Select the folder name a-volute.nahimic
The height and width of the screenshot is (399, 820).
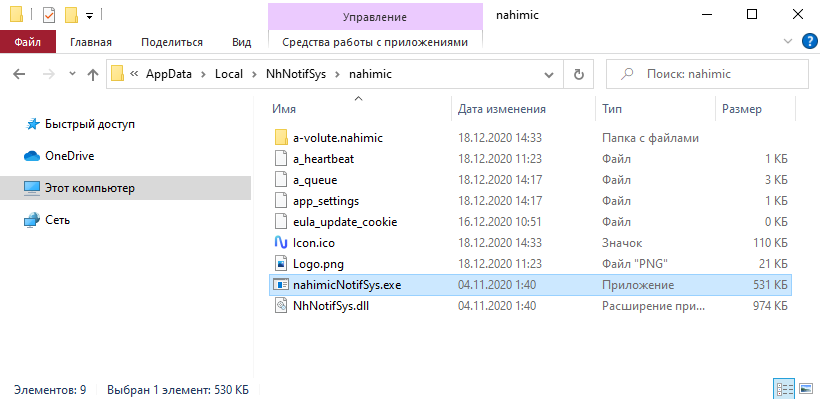click(x=338, y=138)
